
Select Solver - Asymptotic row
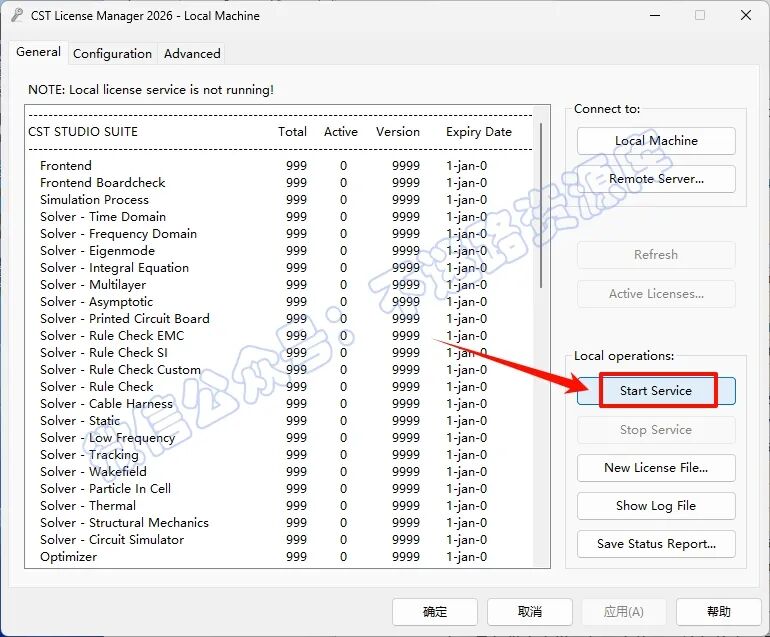[264, 302]
